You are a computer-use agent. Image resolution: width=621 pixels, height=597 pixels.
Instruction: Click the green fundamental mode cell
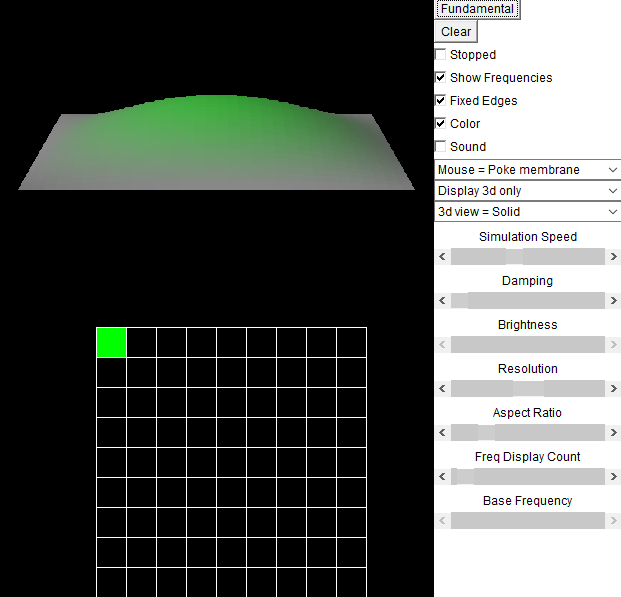[112, 343]
